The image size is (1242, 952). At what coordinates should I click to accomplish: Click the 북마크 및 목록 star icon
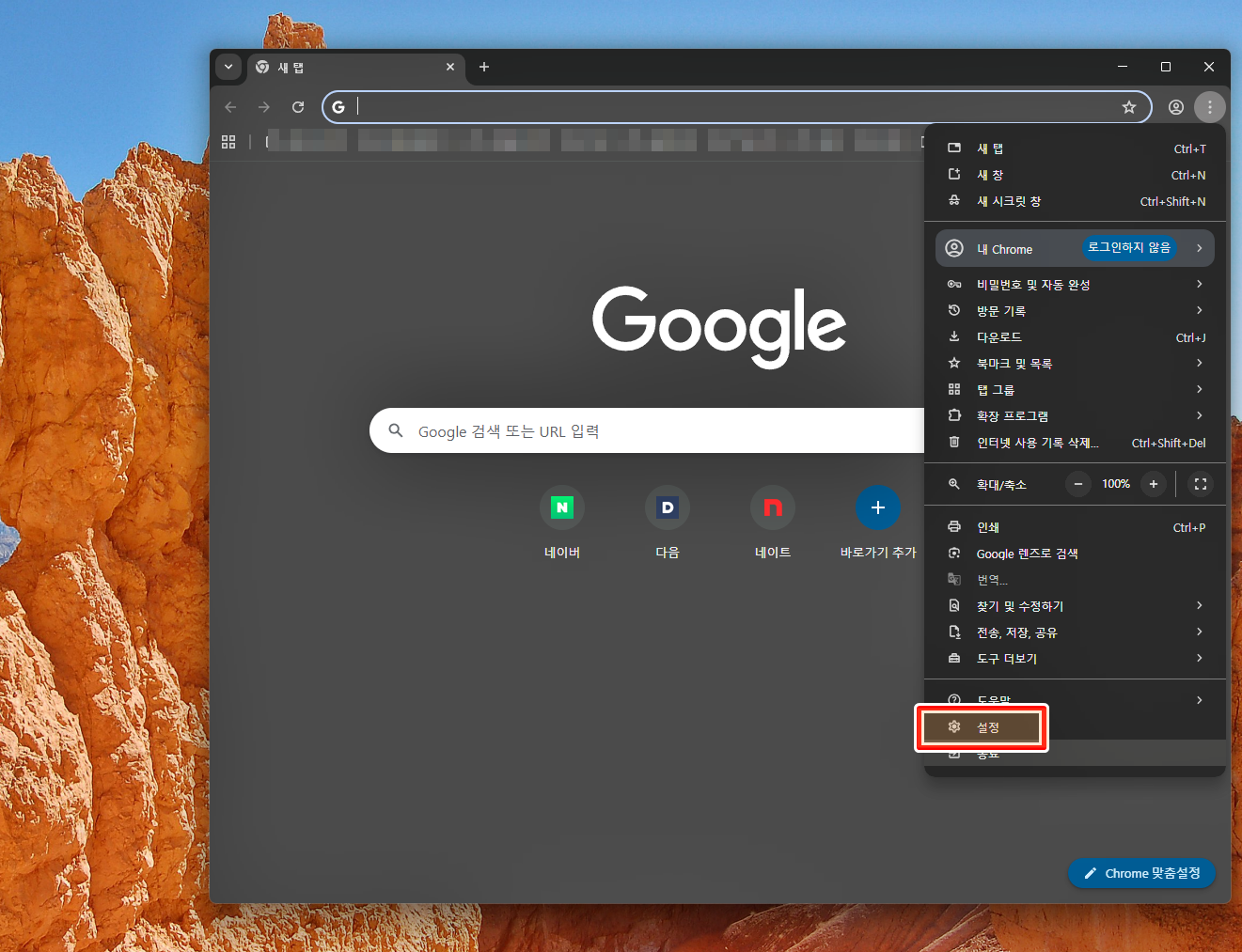[954, 363]
